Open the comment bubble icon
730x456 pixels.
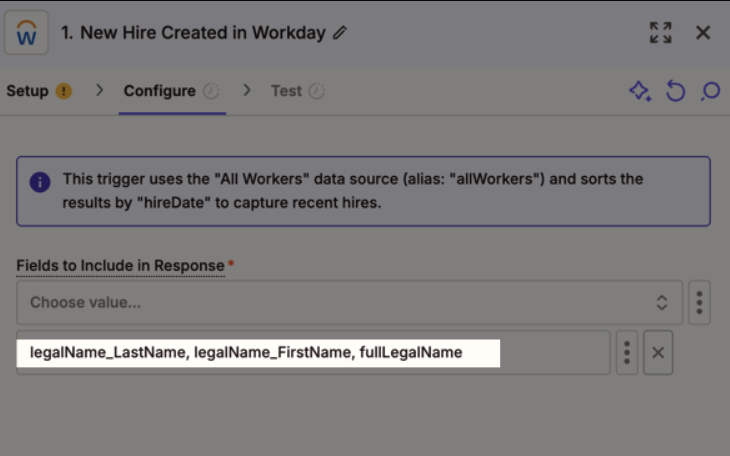pos(710,91)
